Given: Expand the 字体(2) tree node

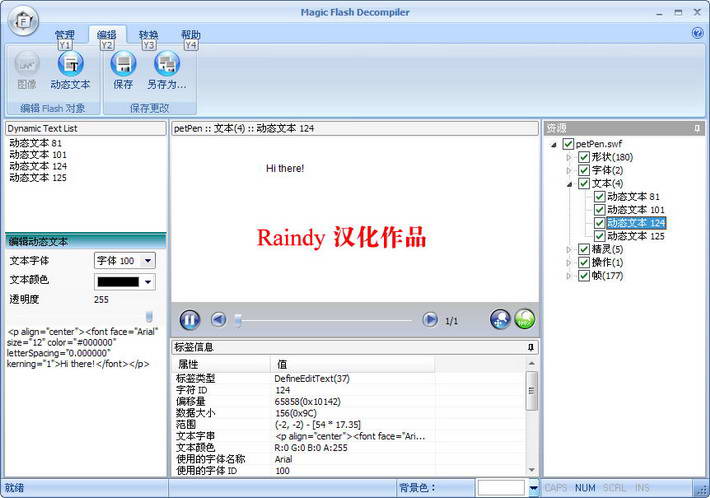Looking at the screenshot, I should [x=569, y=171].
